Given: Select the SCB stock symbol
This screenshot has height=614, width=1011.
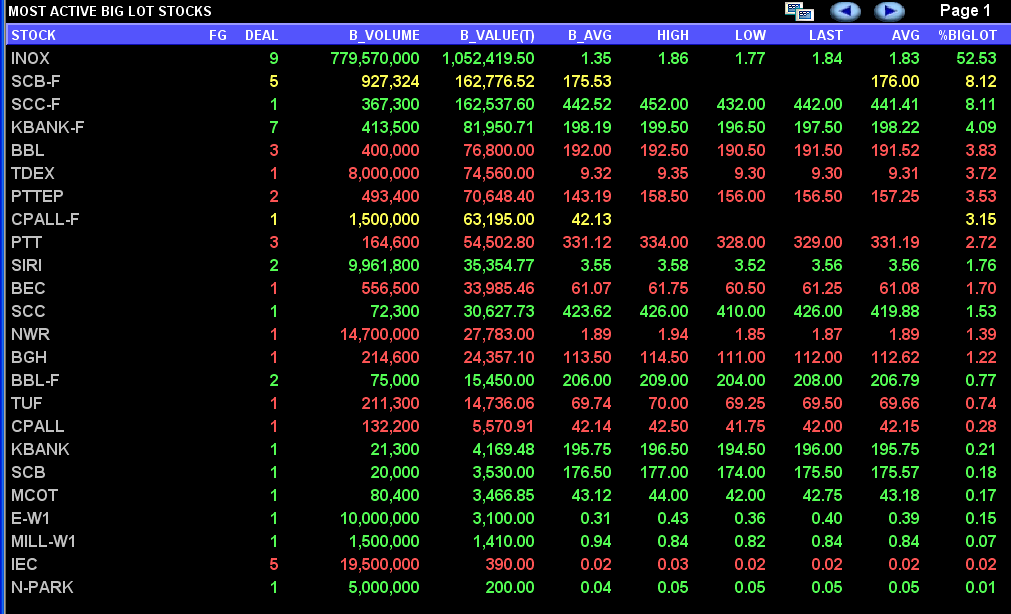Looking at the screenshot, I should coord(28,473).
